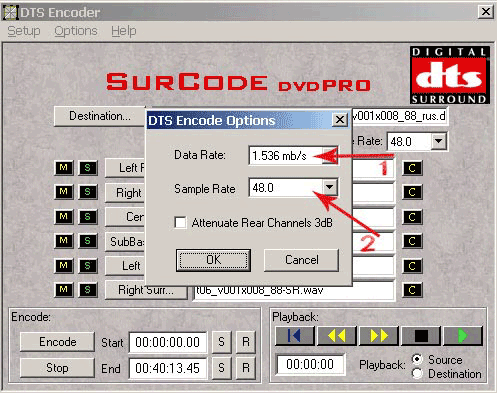
Task: Clear the Left Surround file with C button
Action: click(412, 266)
